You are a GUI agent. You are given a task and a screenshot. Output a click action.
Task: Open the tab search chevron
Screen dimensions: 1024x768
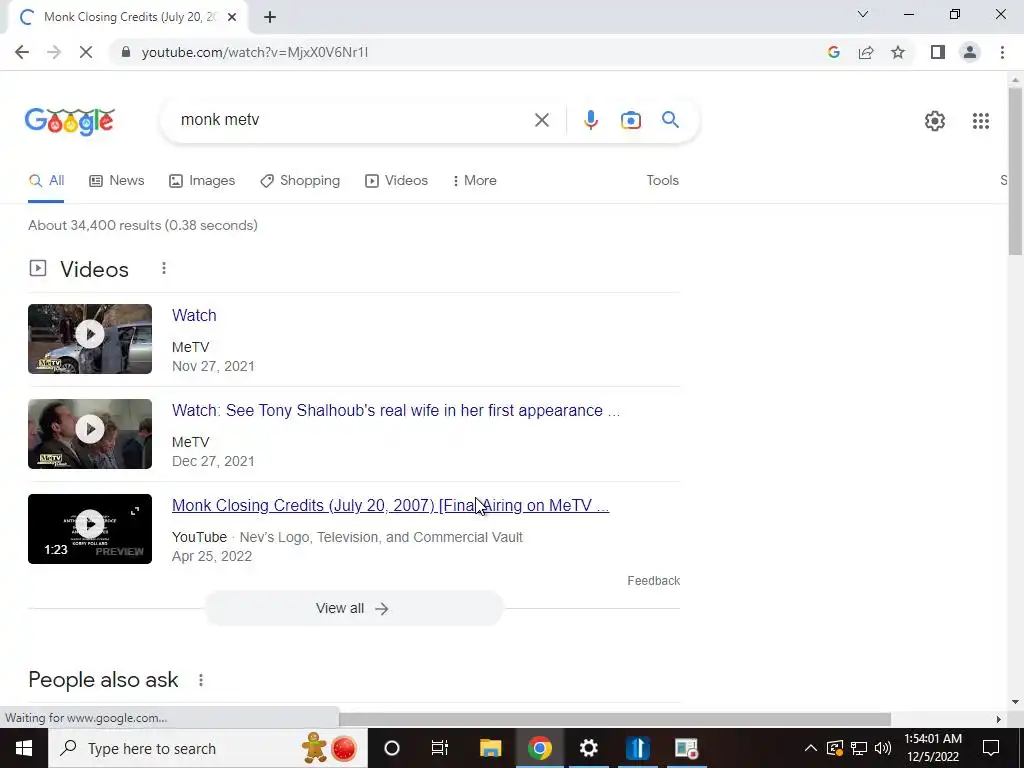863,14
